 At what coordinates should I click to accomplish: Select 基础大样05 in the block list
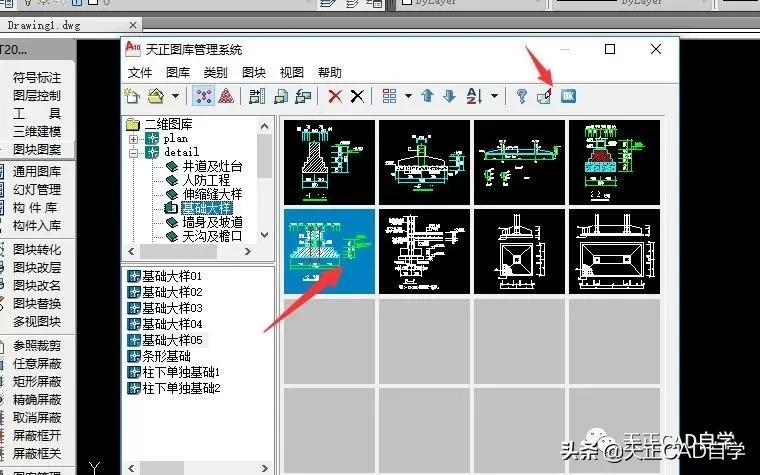click(172, 340)
